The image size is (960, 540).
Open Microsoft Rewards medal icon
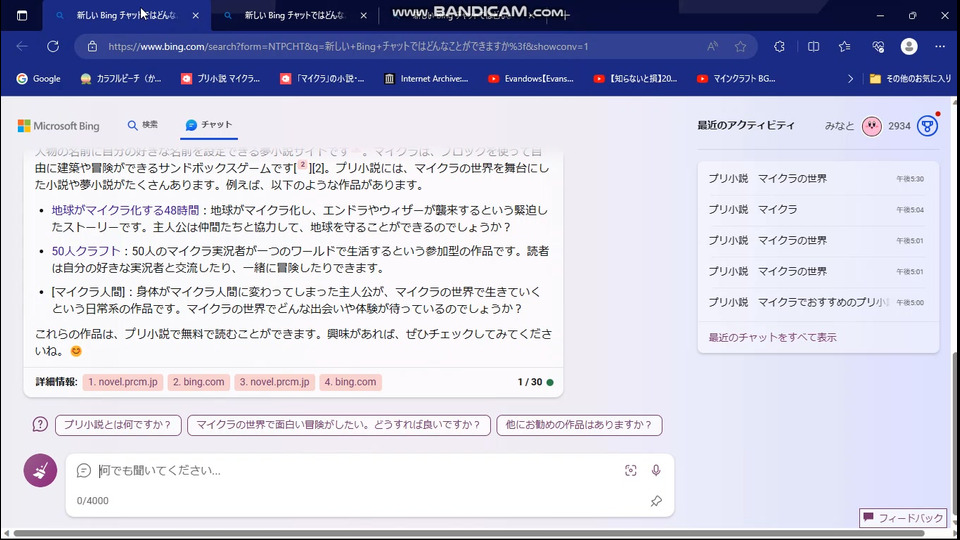[x=928, y=126]
